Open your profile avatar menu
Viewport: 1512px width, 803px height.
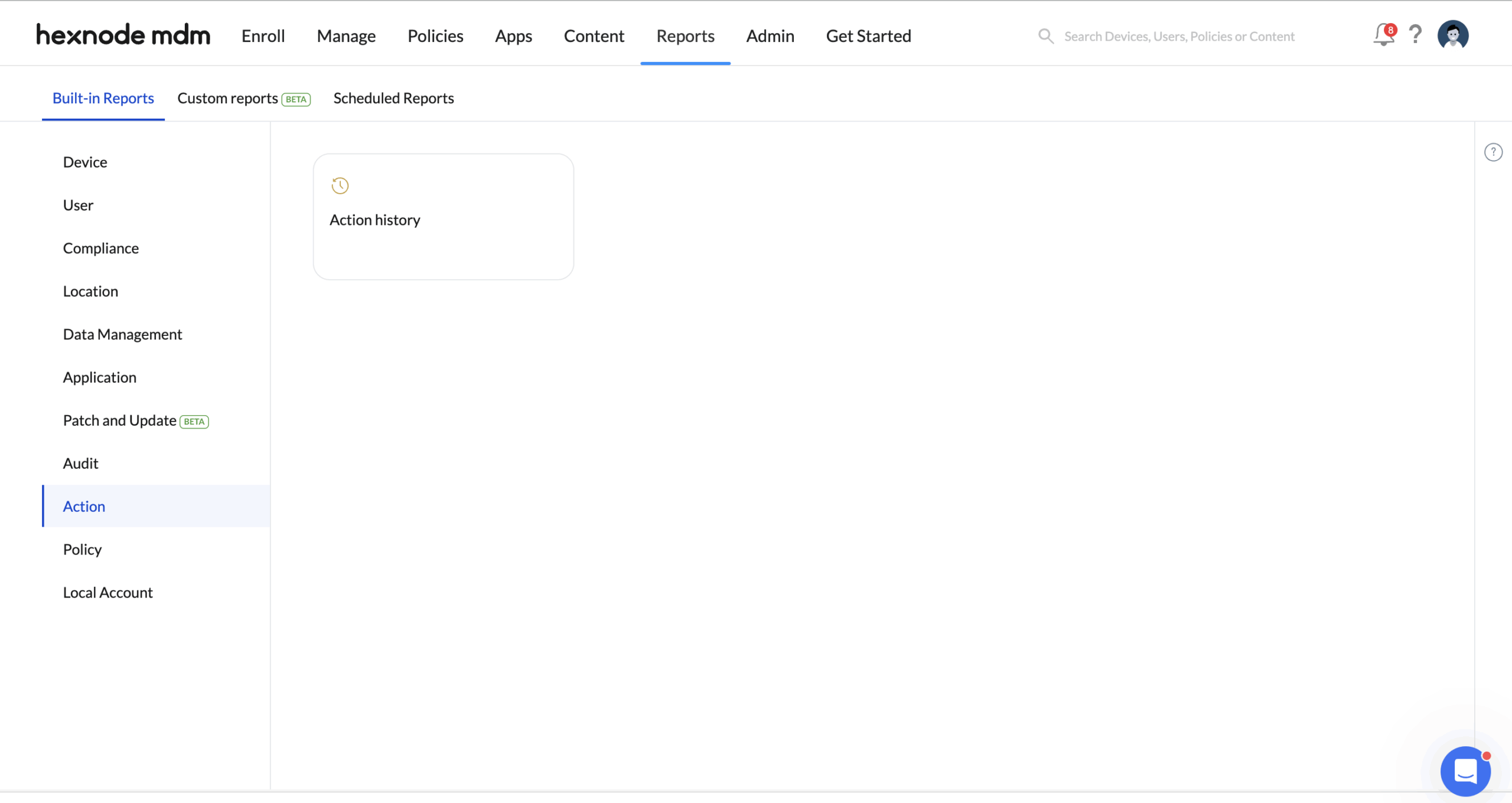[x=1454, y=35]
